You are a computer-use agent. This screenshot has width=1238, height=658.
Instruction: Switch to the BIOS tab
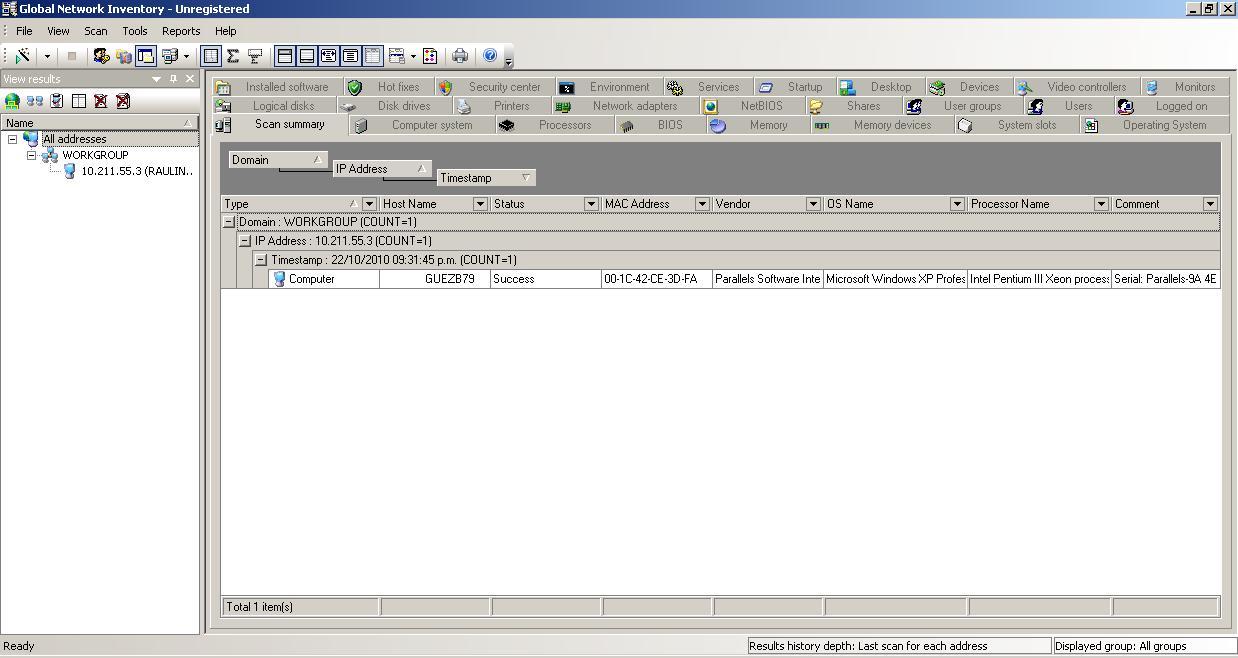click(668, 124)
